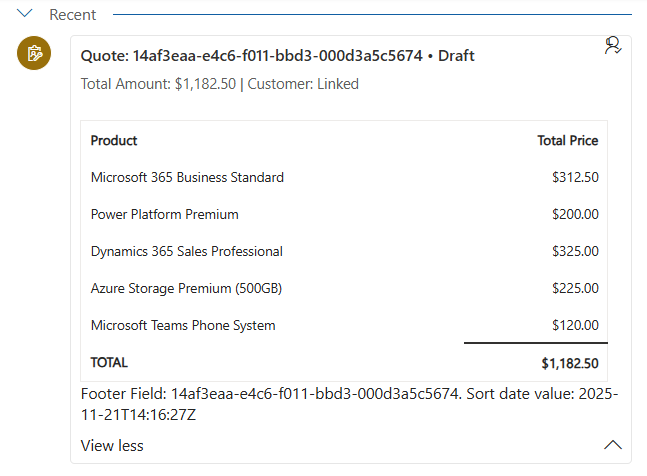This screenshot has width=647, height=476.
Task: Select Dynamics 365 Sales Professional row
Action: [x=186, y=251]
